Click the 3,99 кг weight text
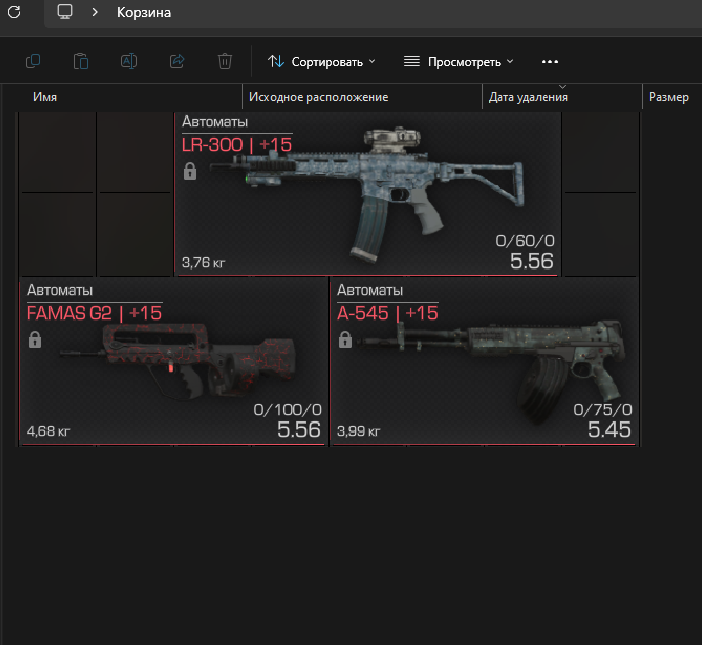702x645 pixels. point(359,431)
